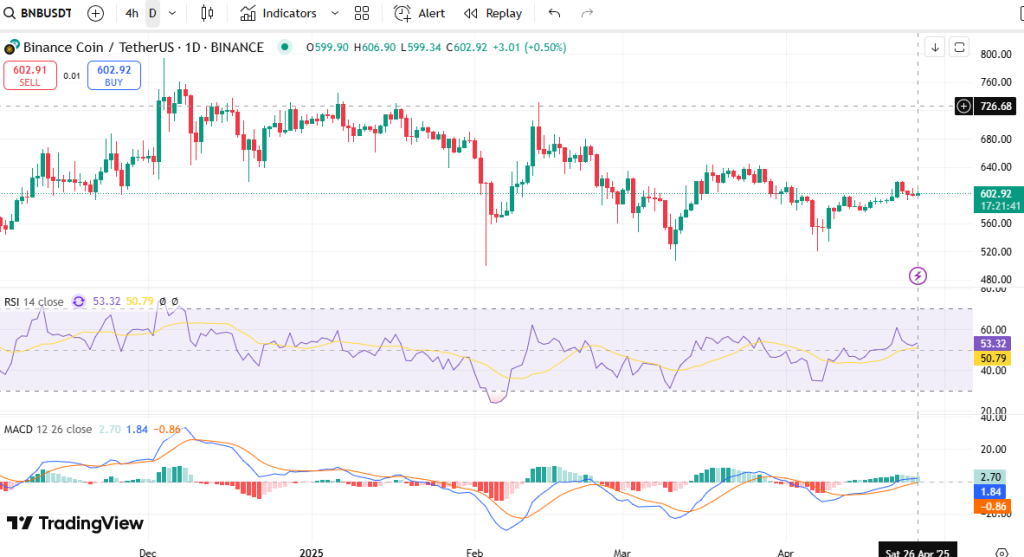Click the add symbol plus icon

click(x=95, y=13)
